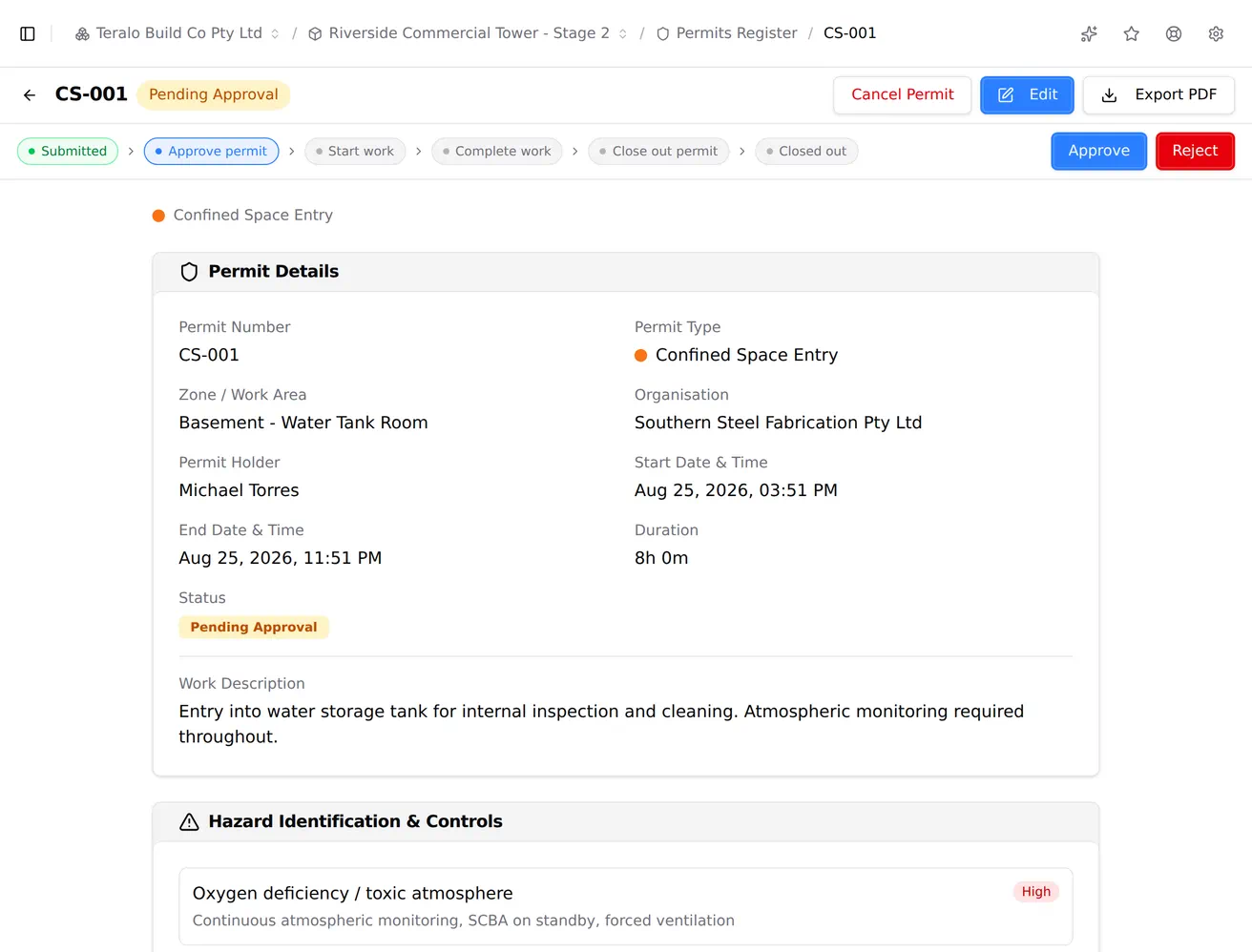Reject the permit
This screenshot has height=952, width=1252.
tap(1195, 151)
